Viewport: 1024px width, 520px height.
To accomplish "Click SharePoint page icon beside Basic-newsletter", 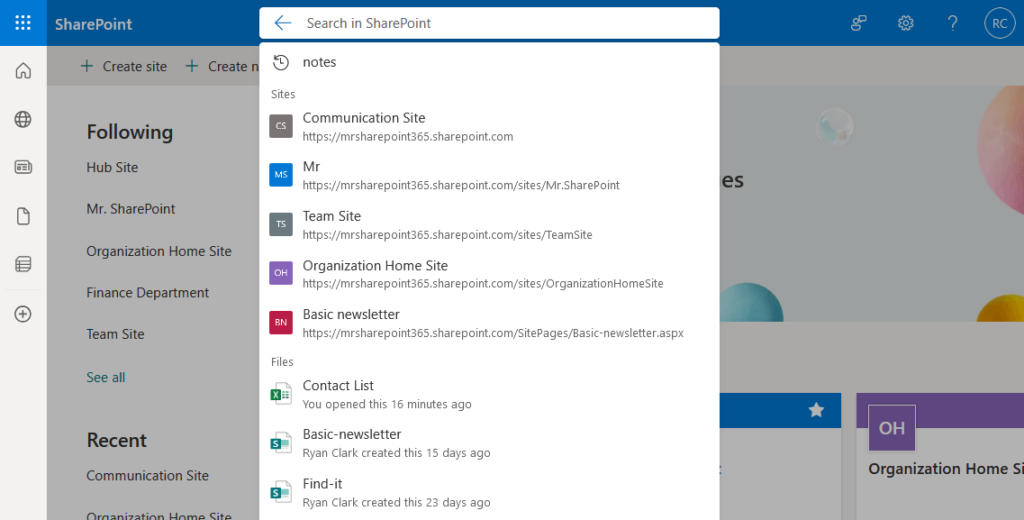I will [x=281, y=443].
